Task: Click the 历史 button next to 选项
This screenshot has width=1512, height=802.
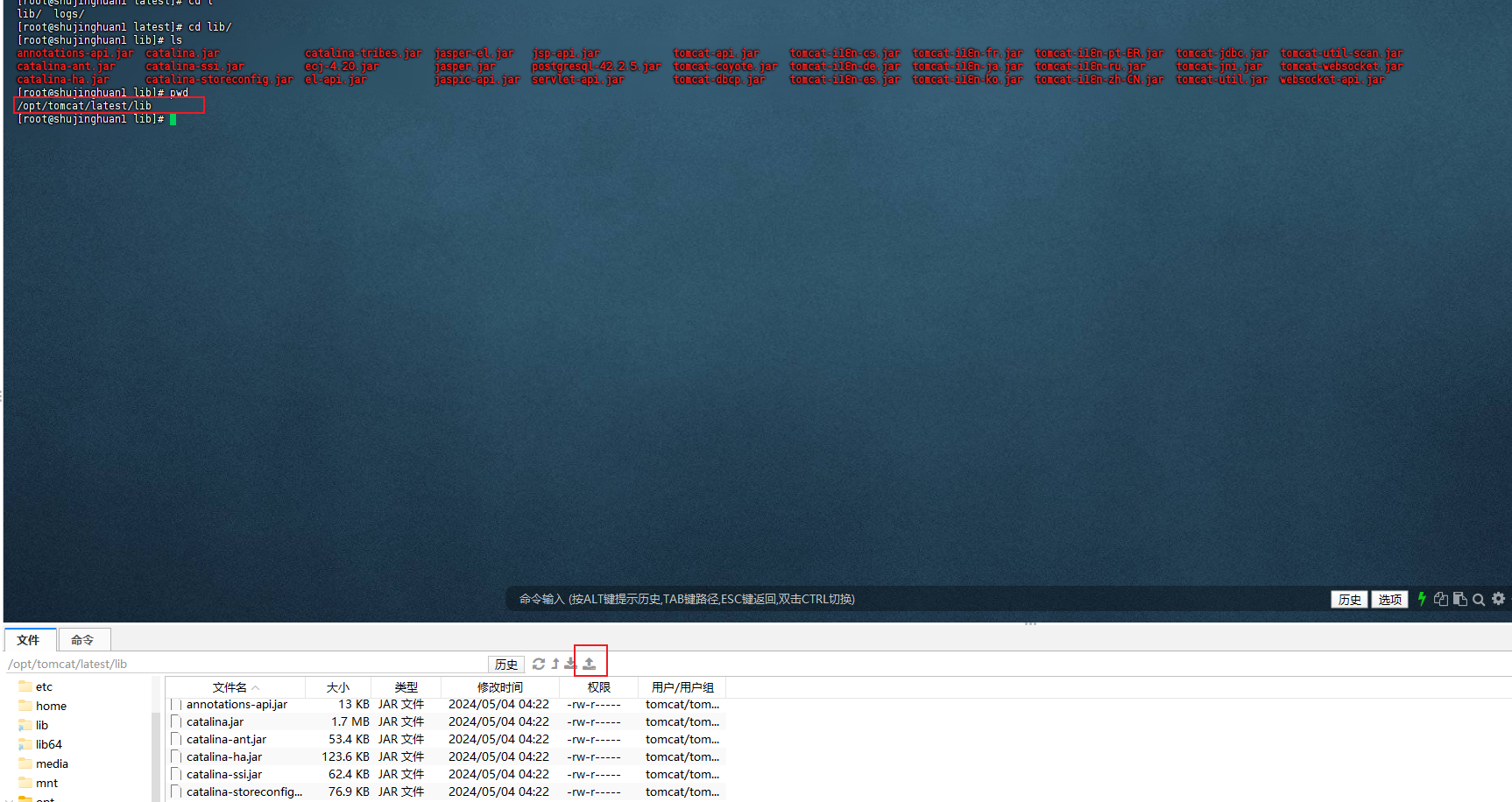Action: pos(1349,599)
